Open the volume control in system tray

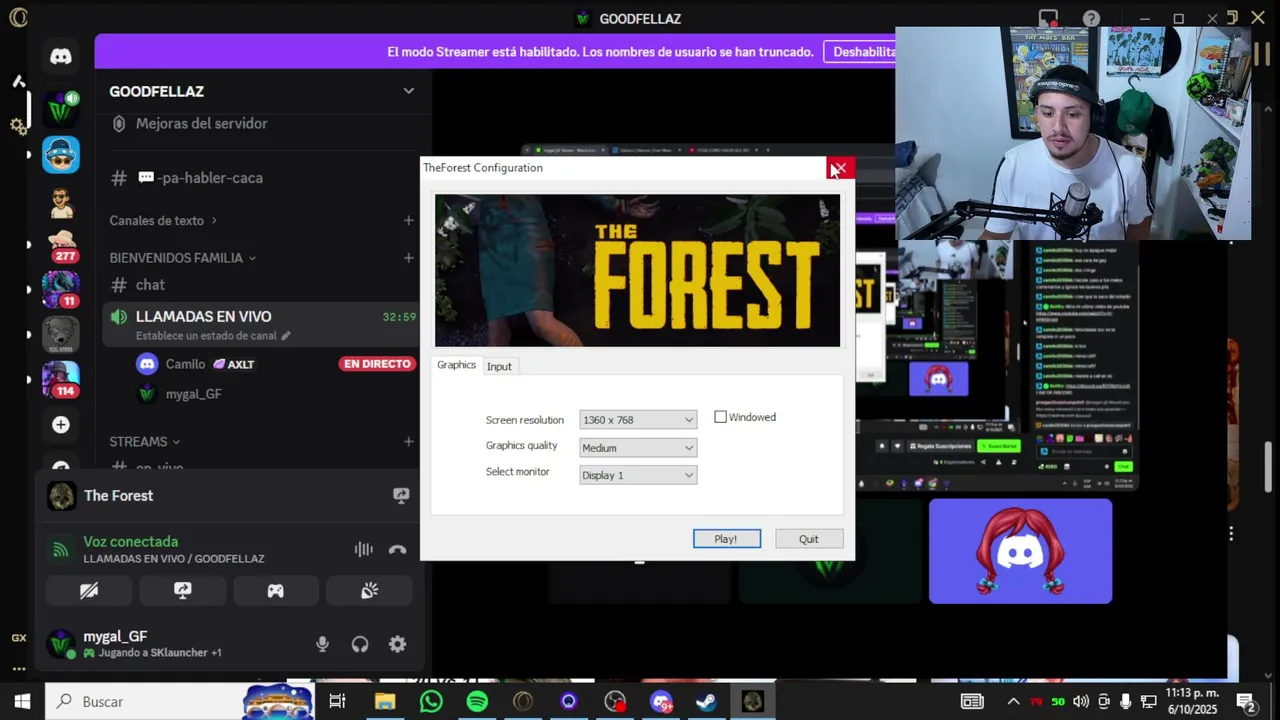1080,702
